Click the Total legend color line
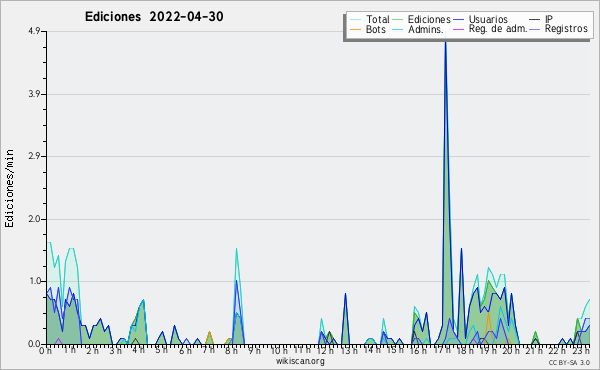Viewport: 600px width, 370px height. point(355,20)
